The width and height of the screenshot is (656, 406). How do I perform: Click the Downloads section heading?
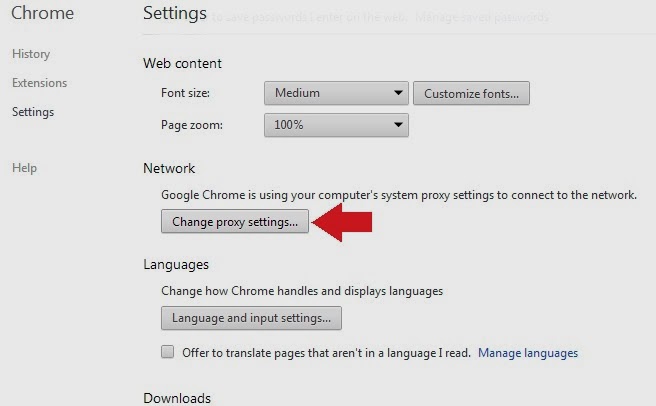(177, 398)
